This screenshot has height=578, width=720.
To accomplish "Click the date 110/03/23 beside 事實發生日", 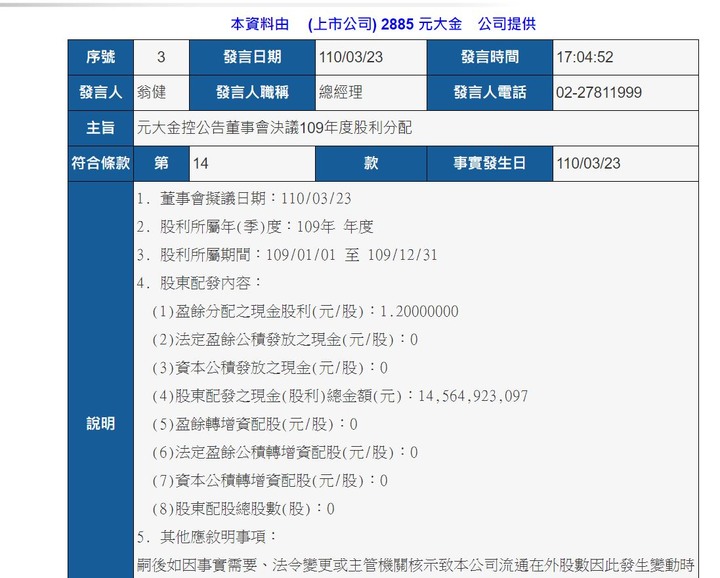I will (588, 163).
